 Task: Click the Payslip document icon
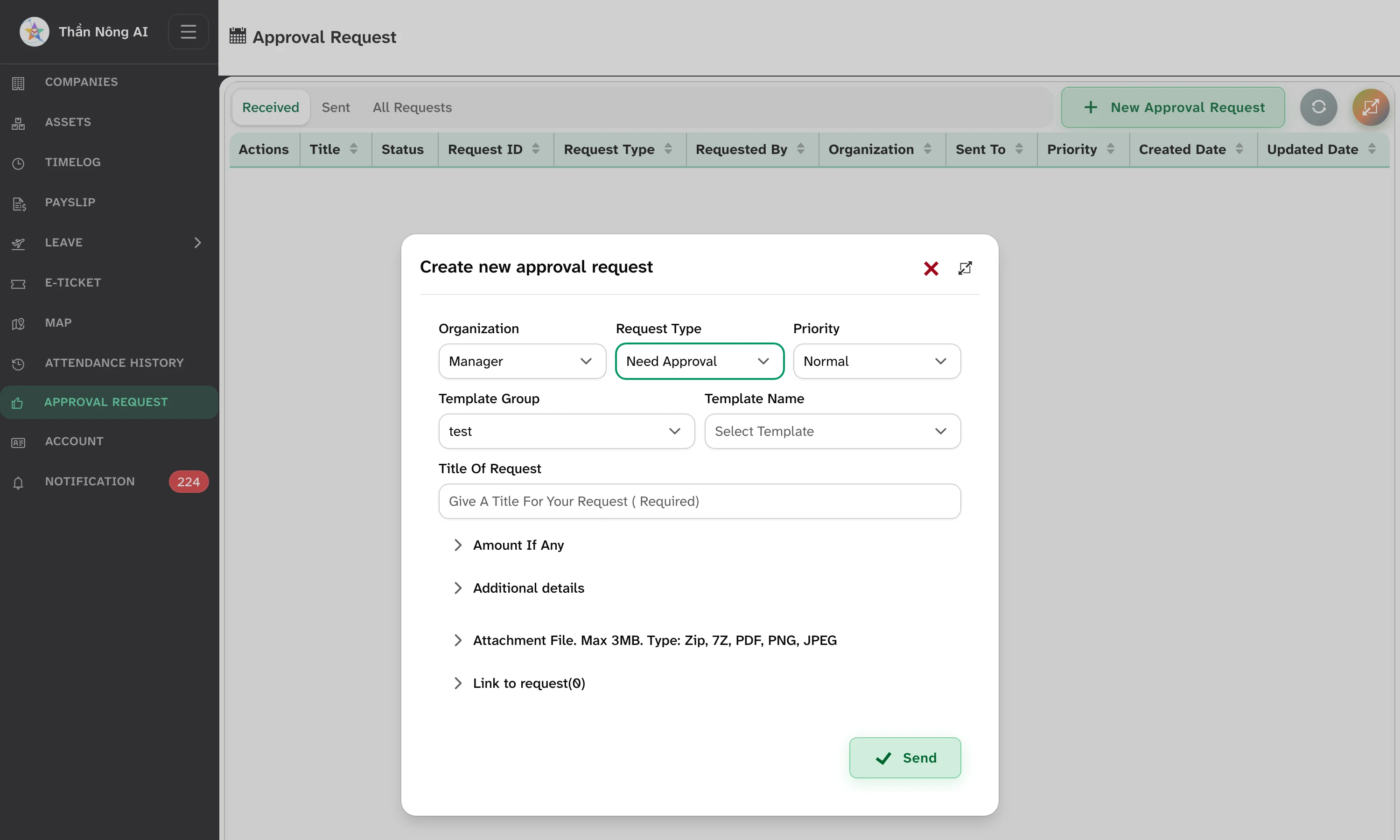point(19,204)
